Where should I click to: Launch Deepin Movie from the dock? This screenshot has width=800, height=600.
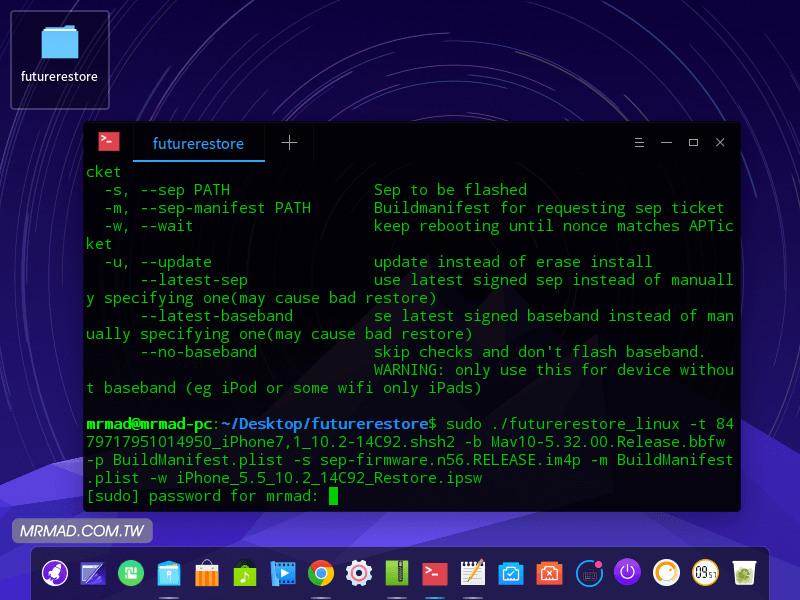coord(283,572)
